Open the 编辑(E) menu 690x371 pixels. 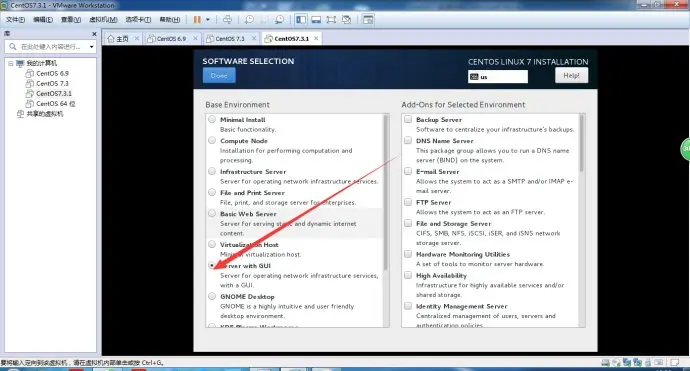(43, 19)
